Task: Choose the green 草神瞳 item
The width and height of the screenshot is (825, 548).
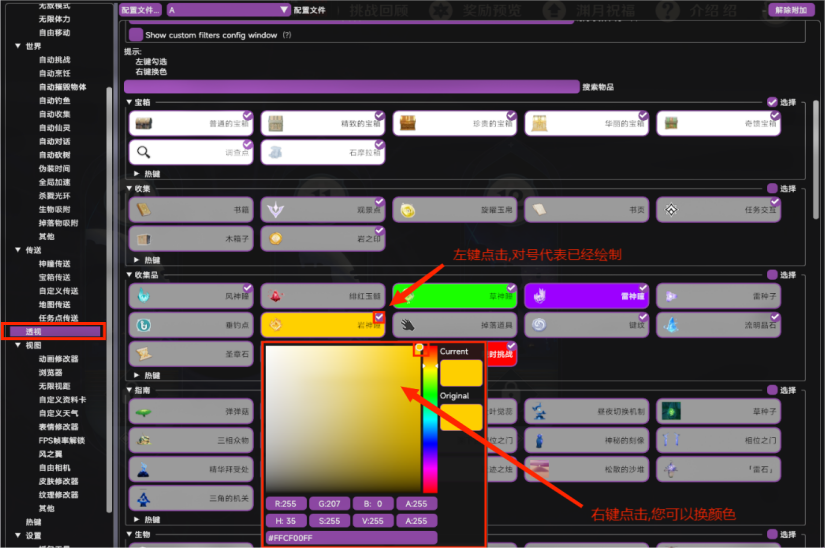Action: [x=453, y=296]
